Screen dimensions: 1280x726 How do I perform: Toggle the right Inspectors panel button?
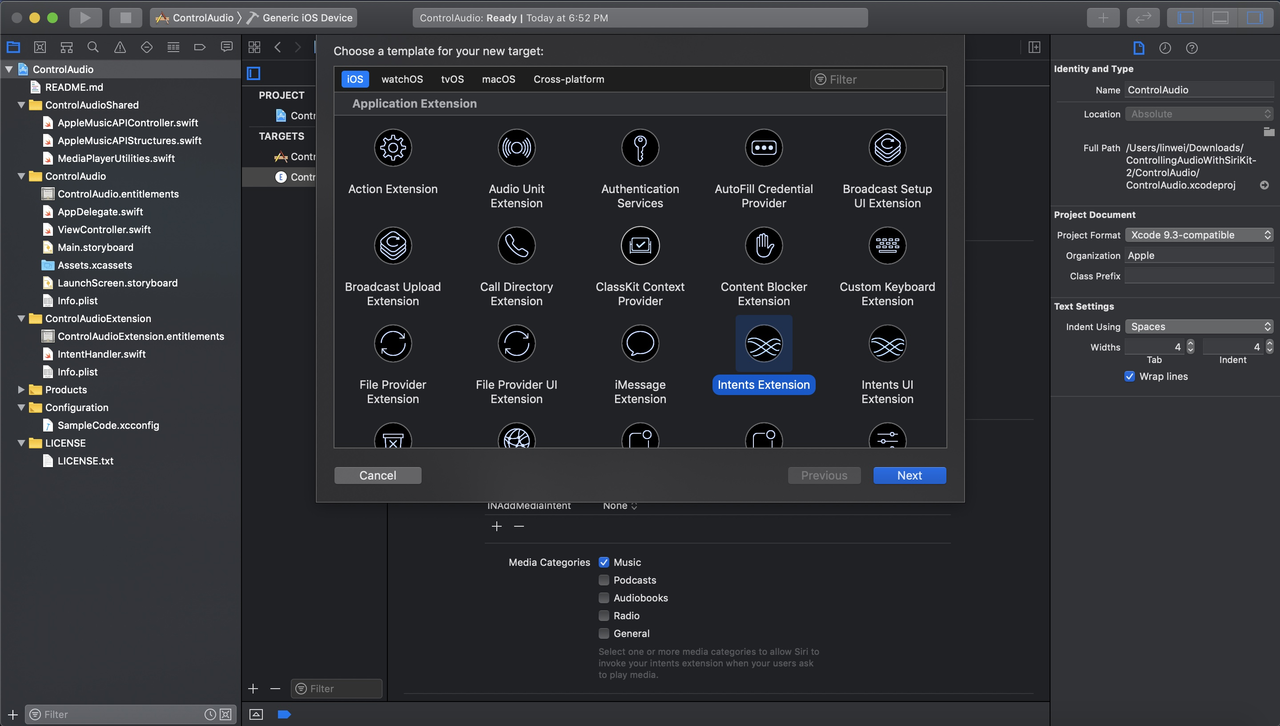pos(1254,17)
